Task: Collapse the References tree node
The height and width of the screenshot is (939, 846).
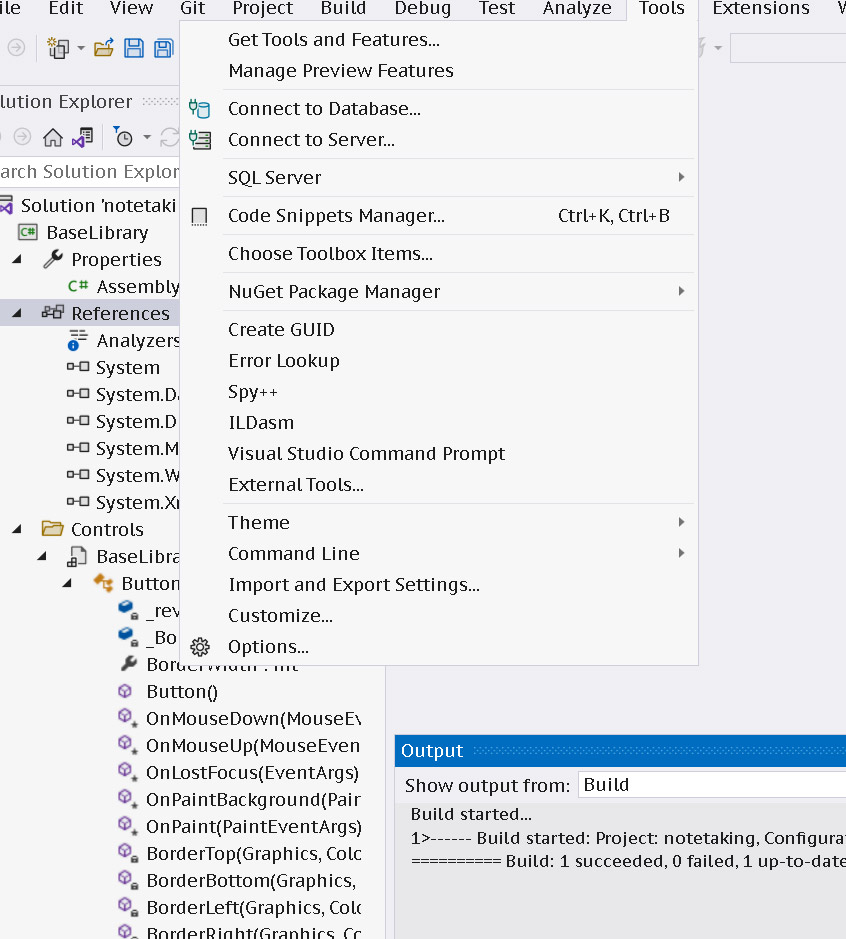Action: coord(17,313)
